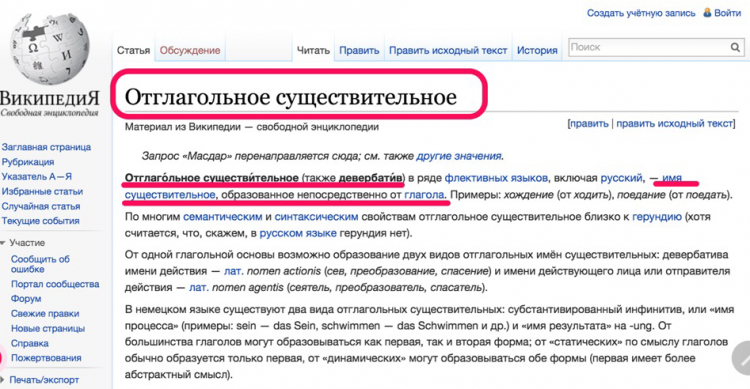Open the Править tab

click(x=359, y=50)
